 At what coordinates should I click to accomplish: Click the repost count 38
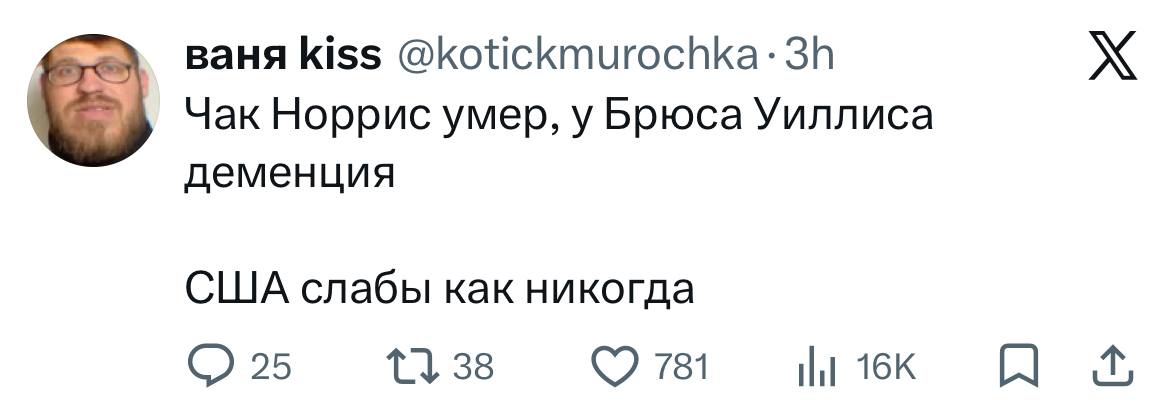pos(474,369)
